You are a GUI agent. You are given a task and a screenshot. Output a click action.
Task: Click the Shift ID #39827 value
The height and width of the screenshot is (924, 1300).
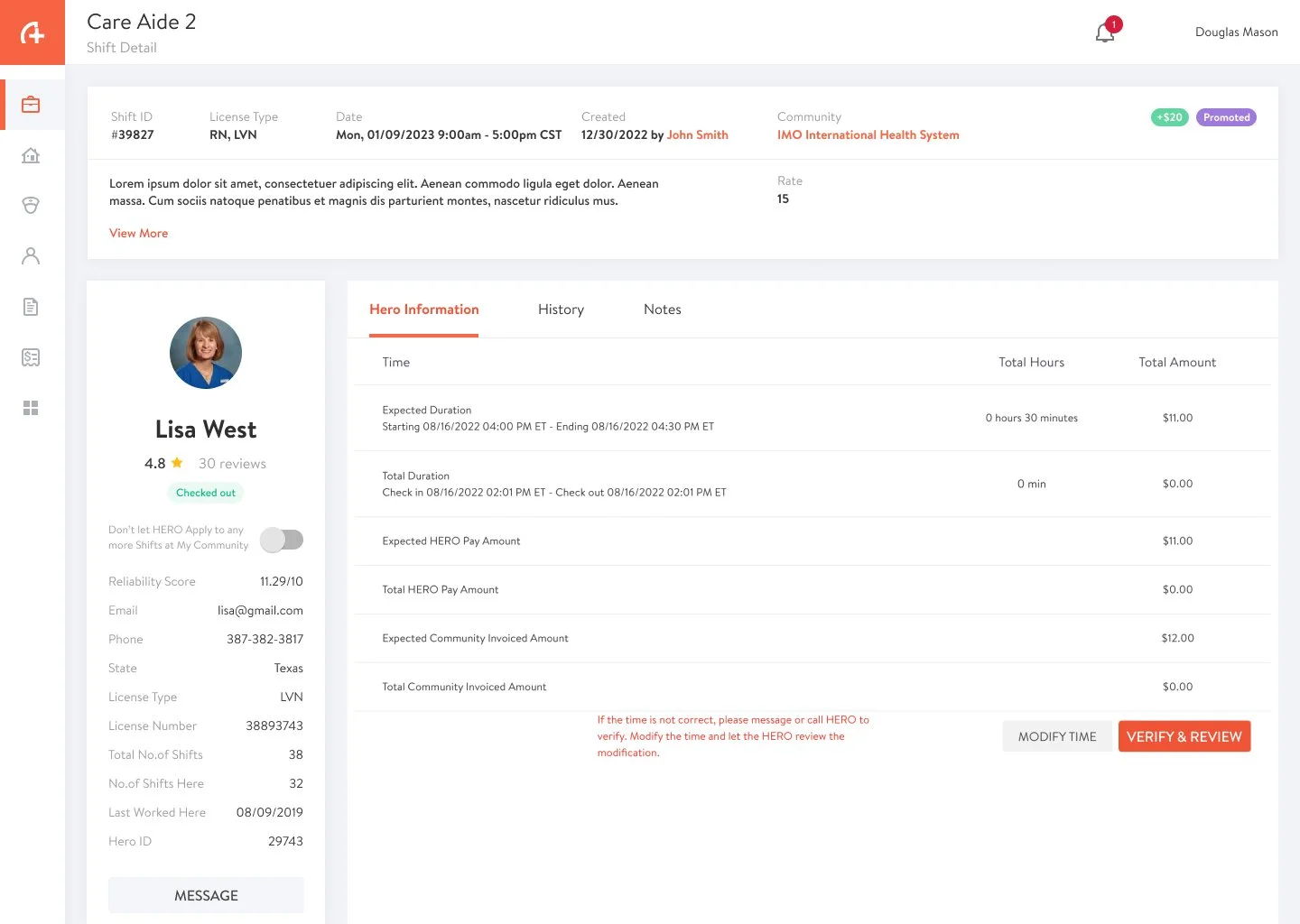133,134
